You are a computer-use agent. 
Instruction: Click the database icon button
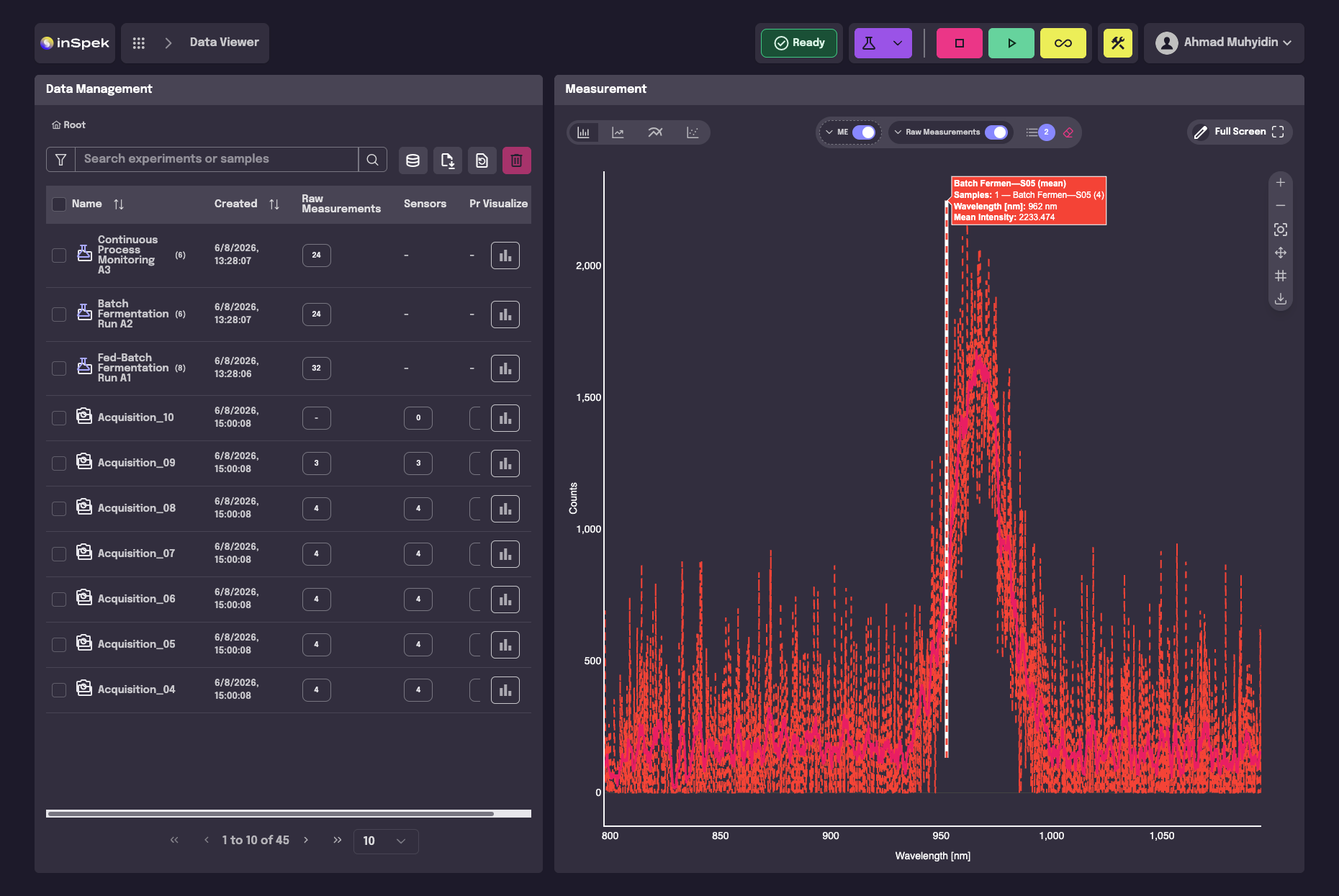pos(412,160)
